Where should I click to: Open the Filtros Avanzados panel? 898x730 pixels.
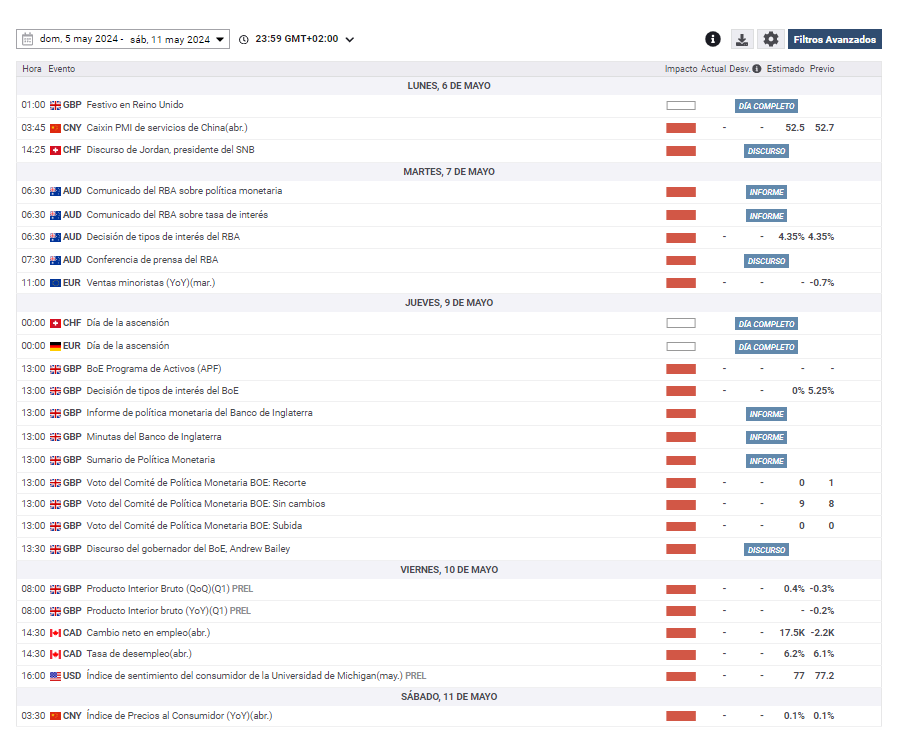(834, 40)
